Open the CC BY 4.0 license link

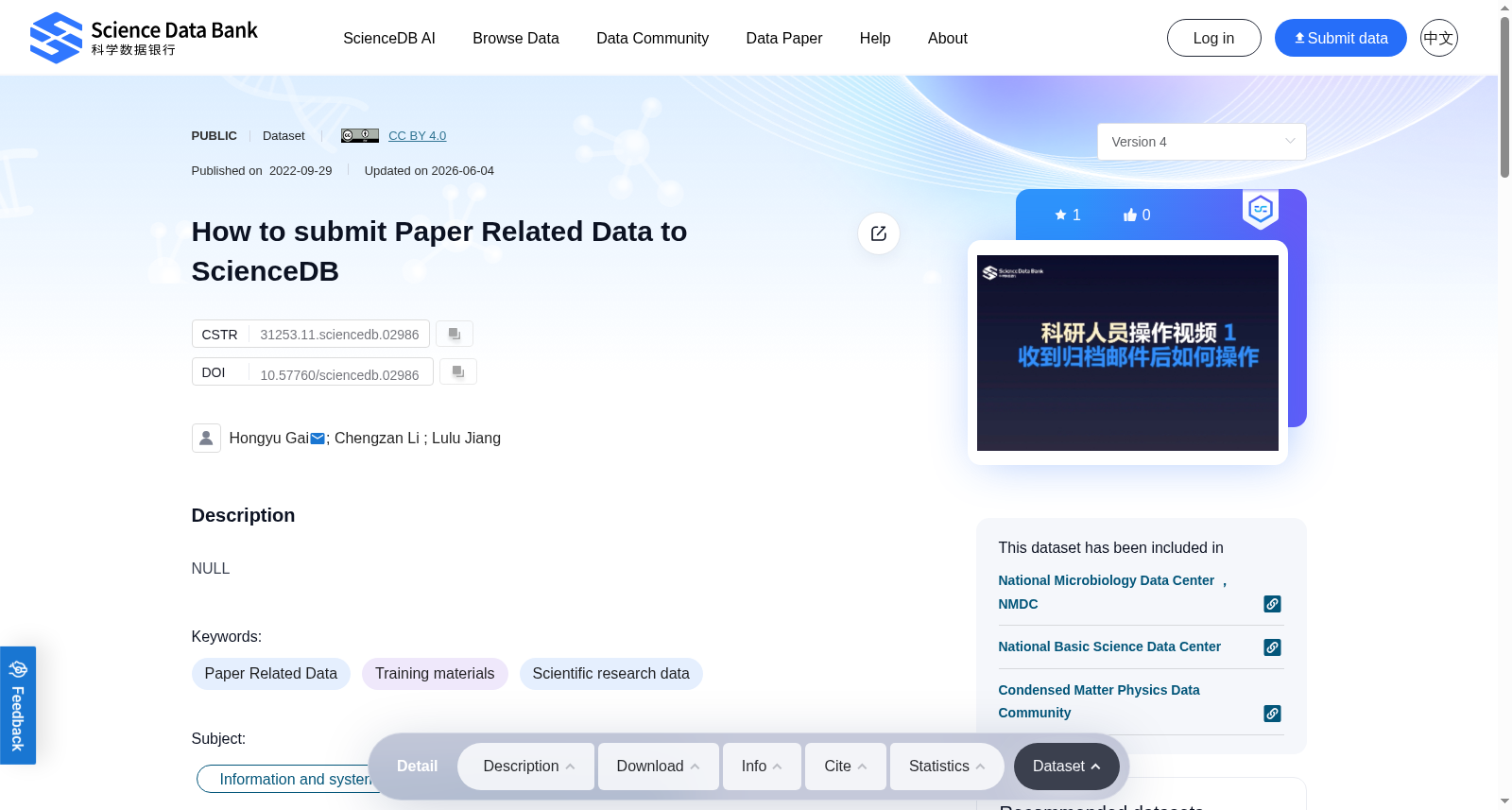tap(418, 136)
